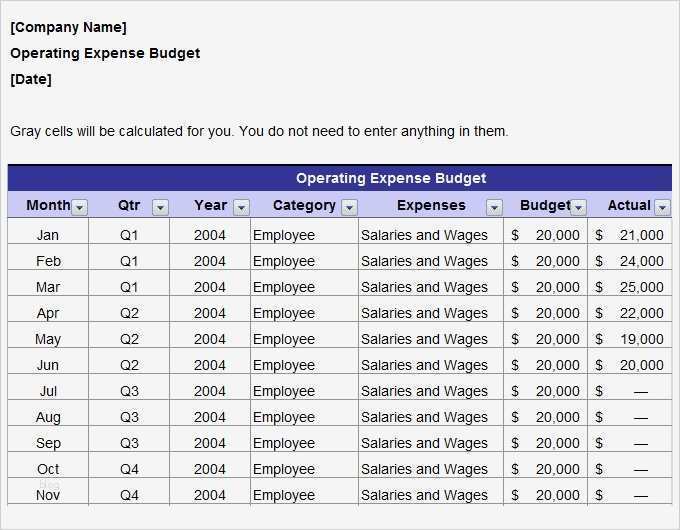Open the Year column filter dropdown
The height and width of the screenshot is (530, 680).
pyautogui.click(x=241, y=207)
